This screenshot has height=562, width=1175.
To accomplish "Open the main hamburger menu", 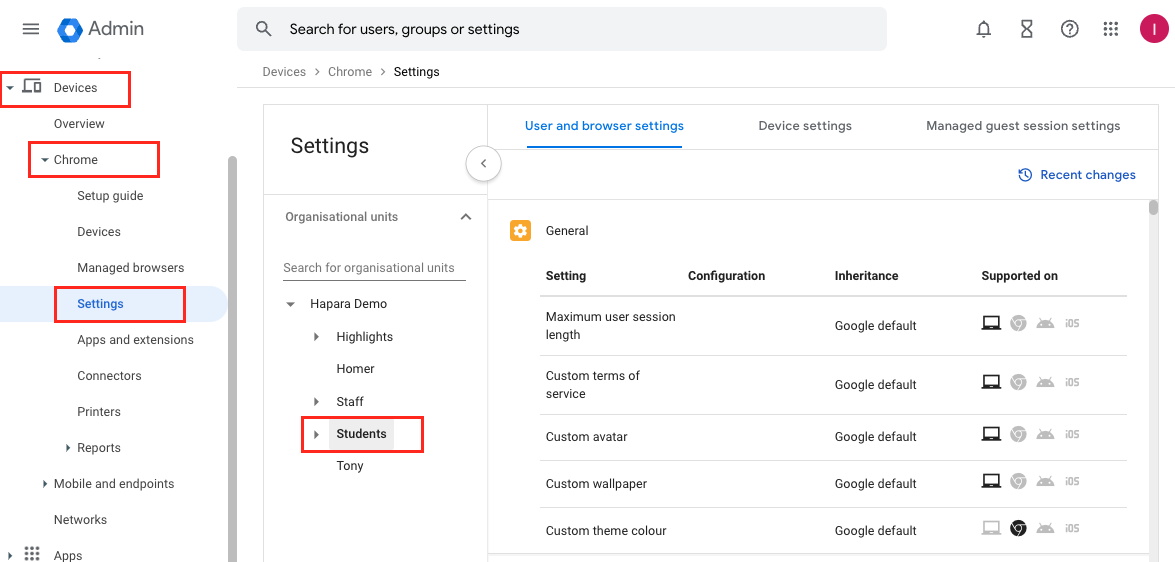I will click(31, 29).
